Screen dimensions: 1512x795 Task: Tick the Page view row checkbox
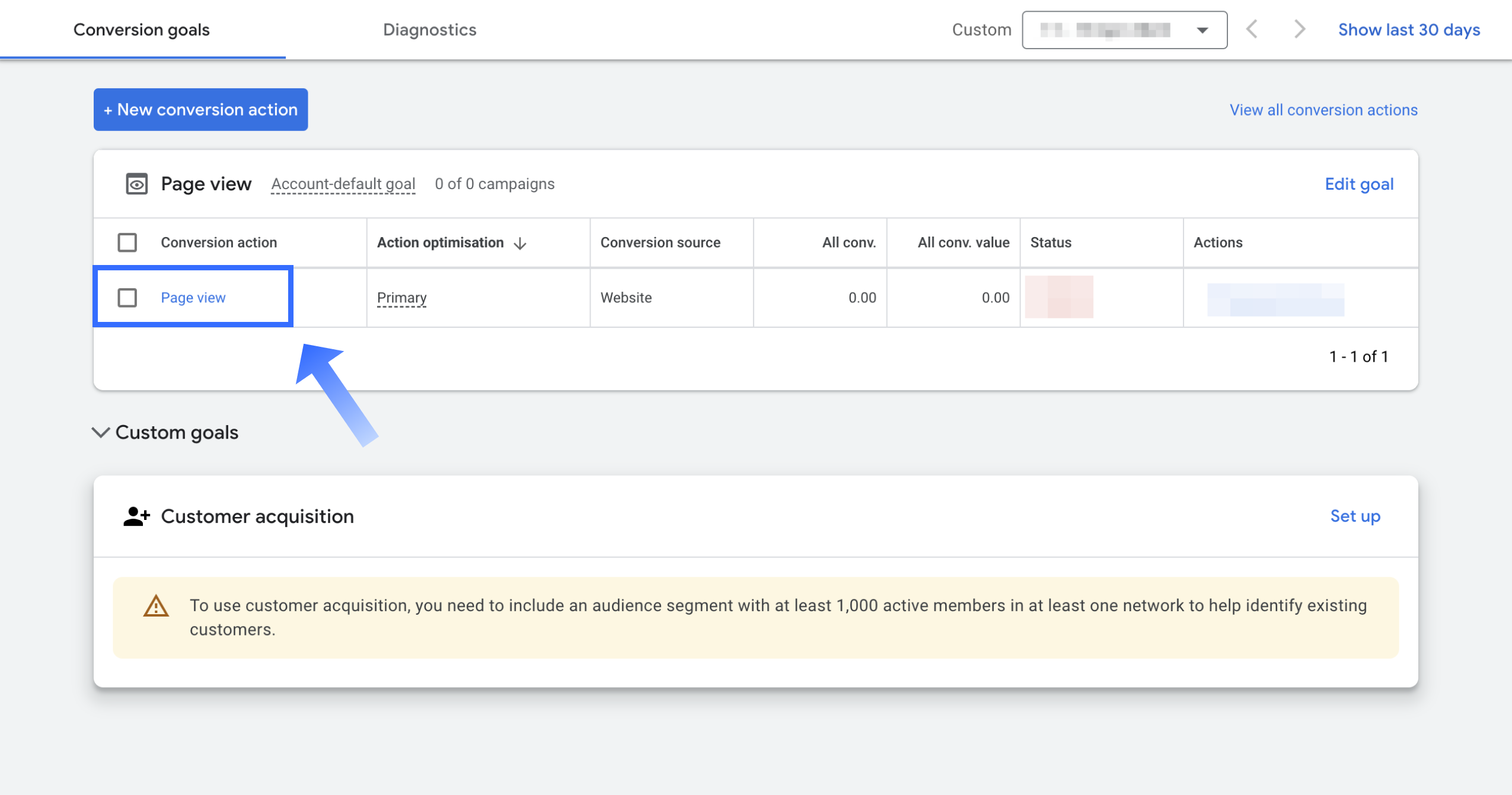pyautogui.click(x=127, y=298)
